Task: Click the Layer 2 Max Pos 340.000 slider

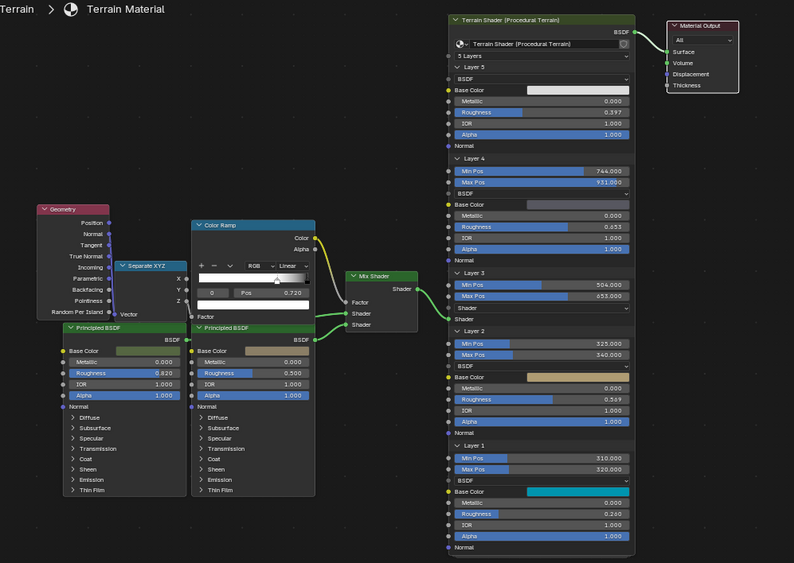Action: 542,355
